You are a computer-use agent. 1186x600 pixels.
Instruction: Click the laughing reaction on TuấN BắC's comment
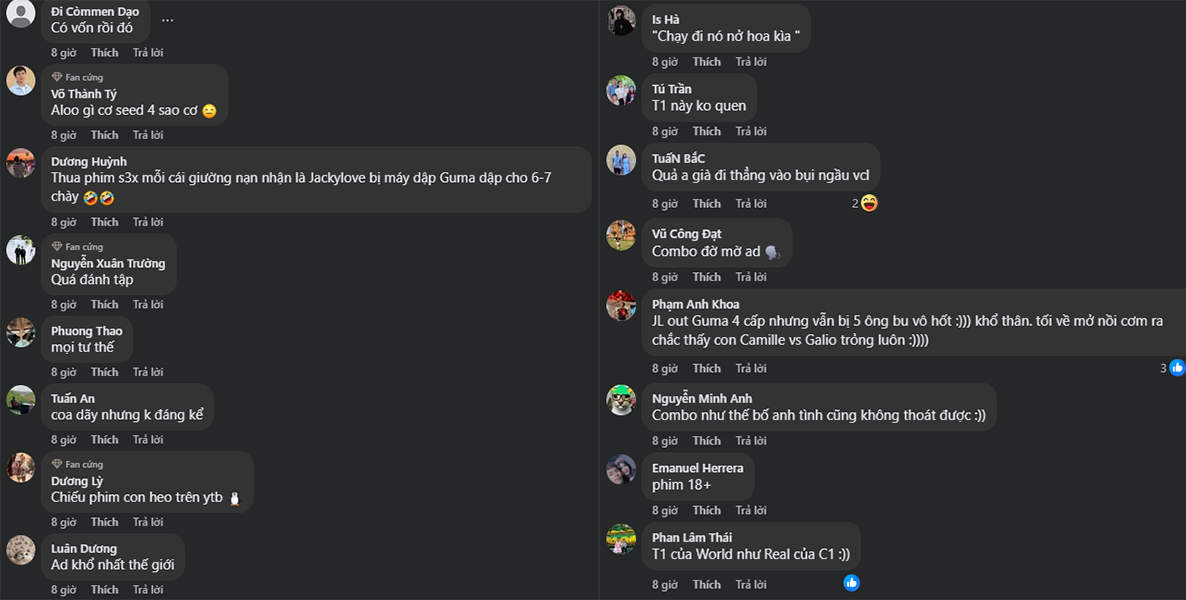869,203
